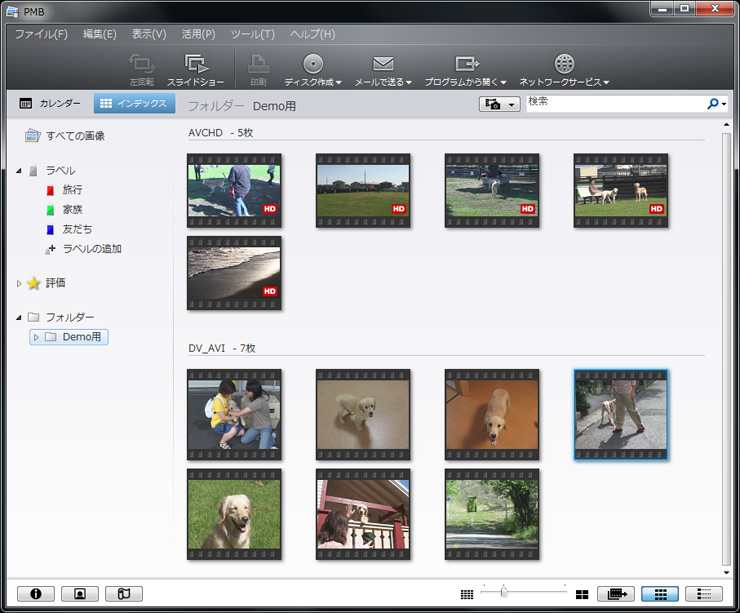Click the information button in bottom bar

[x=36, y=593]
